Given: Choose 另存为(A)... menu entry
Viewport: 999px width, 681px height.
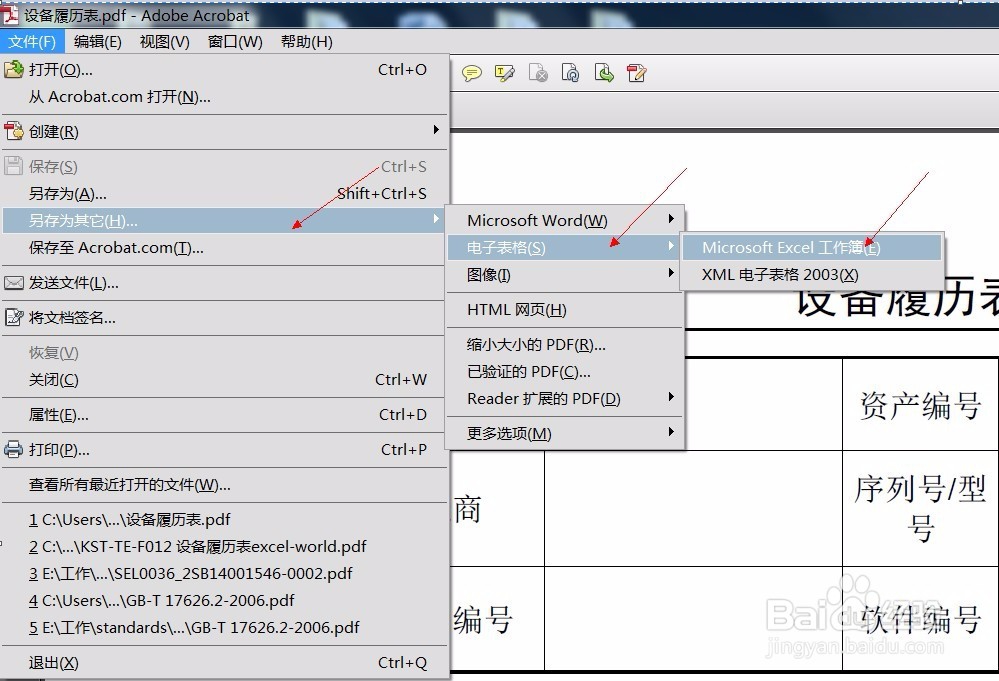Looking at the screenshot, I should [225, 194].
